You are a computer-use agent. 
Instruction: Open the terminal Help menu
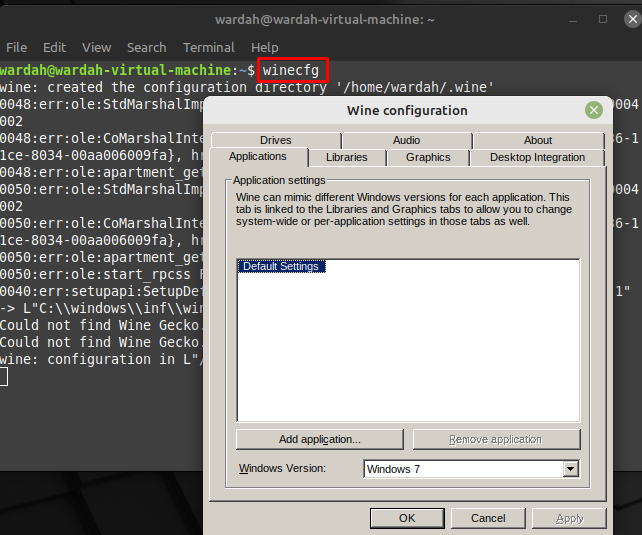265,47
